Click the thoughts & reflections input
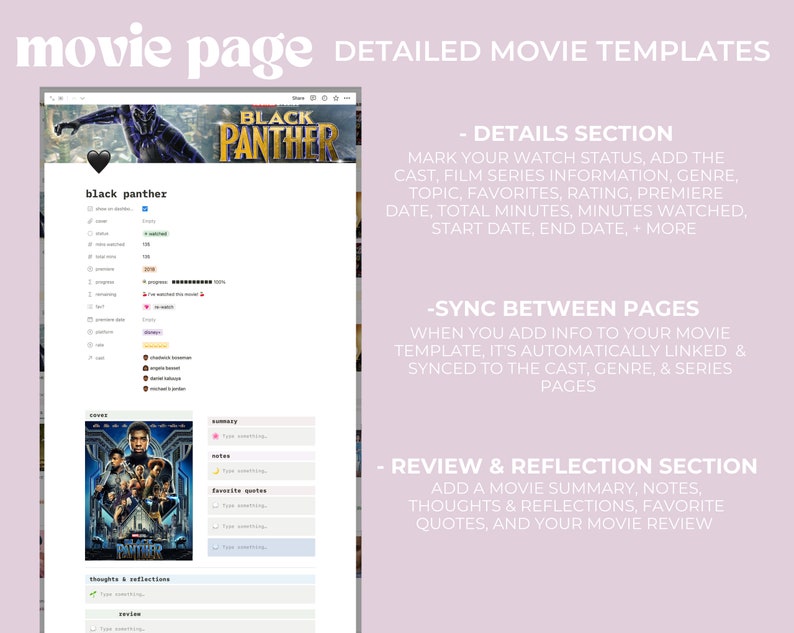This screenshot has height=633, width=794. click(200, 594)
